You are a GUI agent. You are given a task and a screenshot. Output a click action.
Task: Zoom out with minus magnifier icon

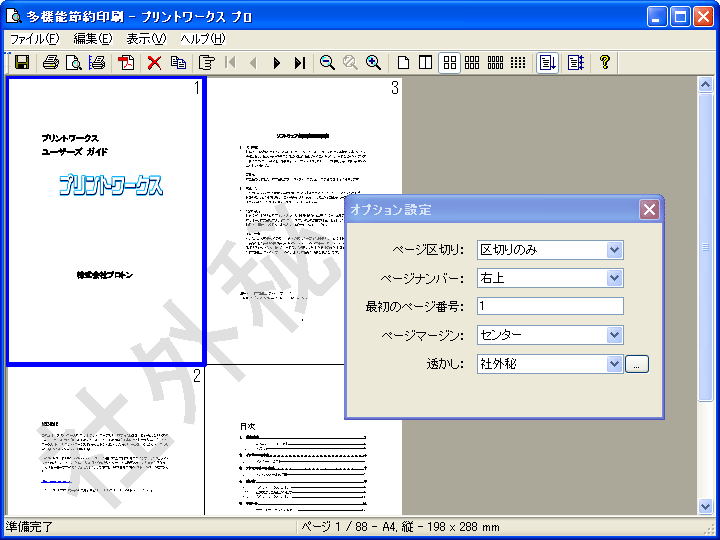(x=327, y=62)
